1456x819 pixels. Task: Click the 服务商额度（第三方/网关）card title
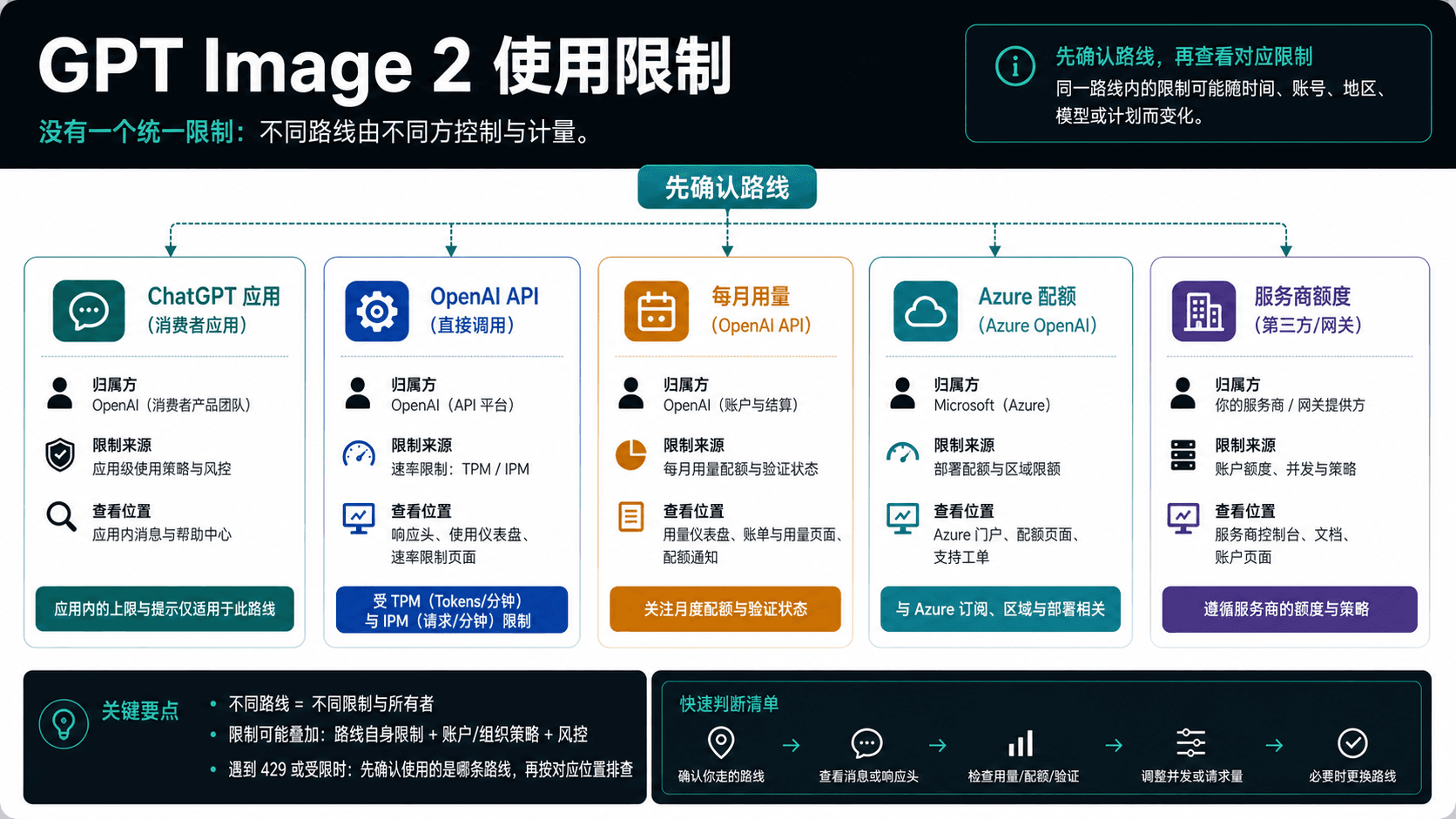click(1308, 310)
